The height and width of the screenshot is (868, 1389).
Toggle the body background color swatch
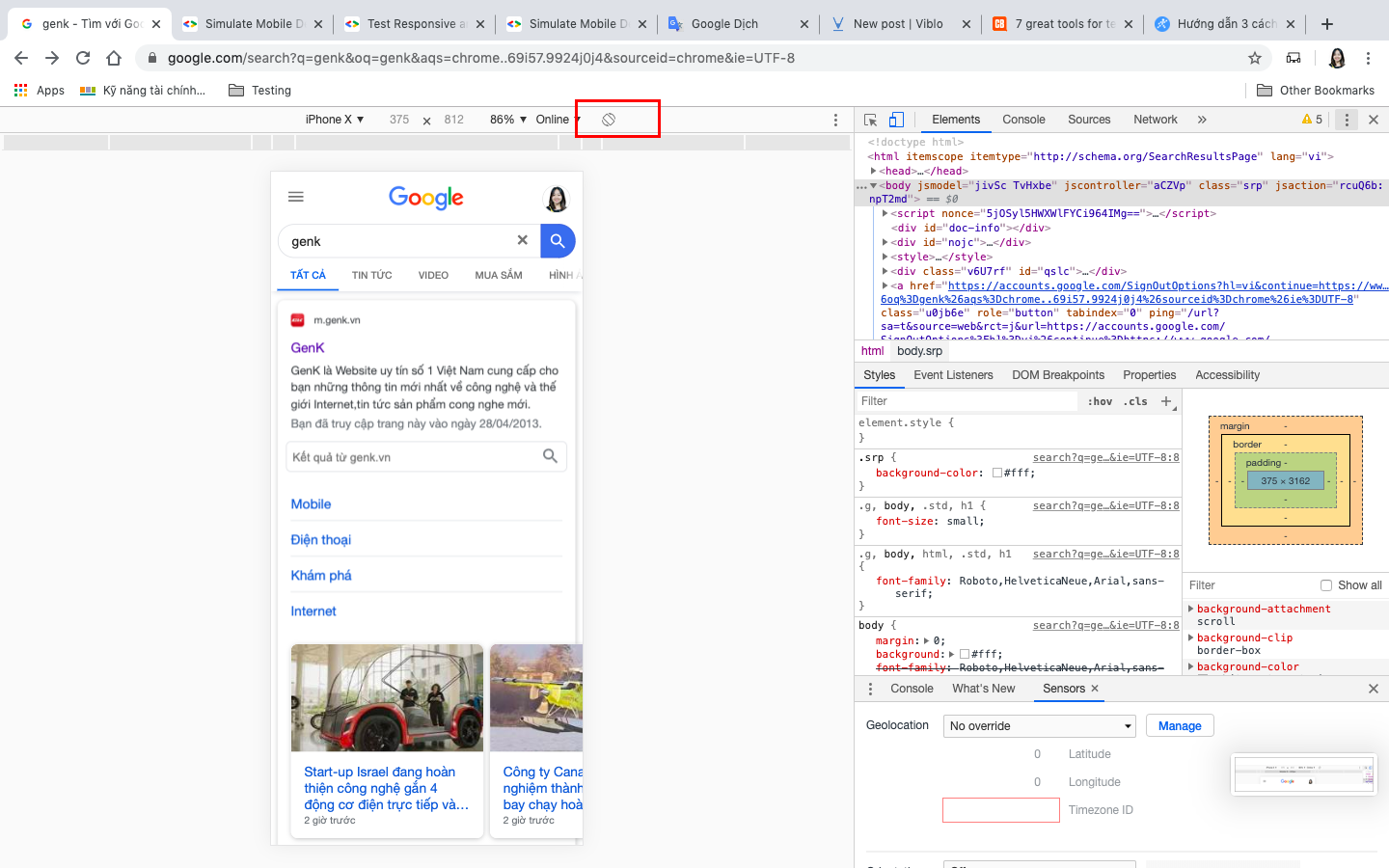[x=965, y=654]
